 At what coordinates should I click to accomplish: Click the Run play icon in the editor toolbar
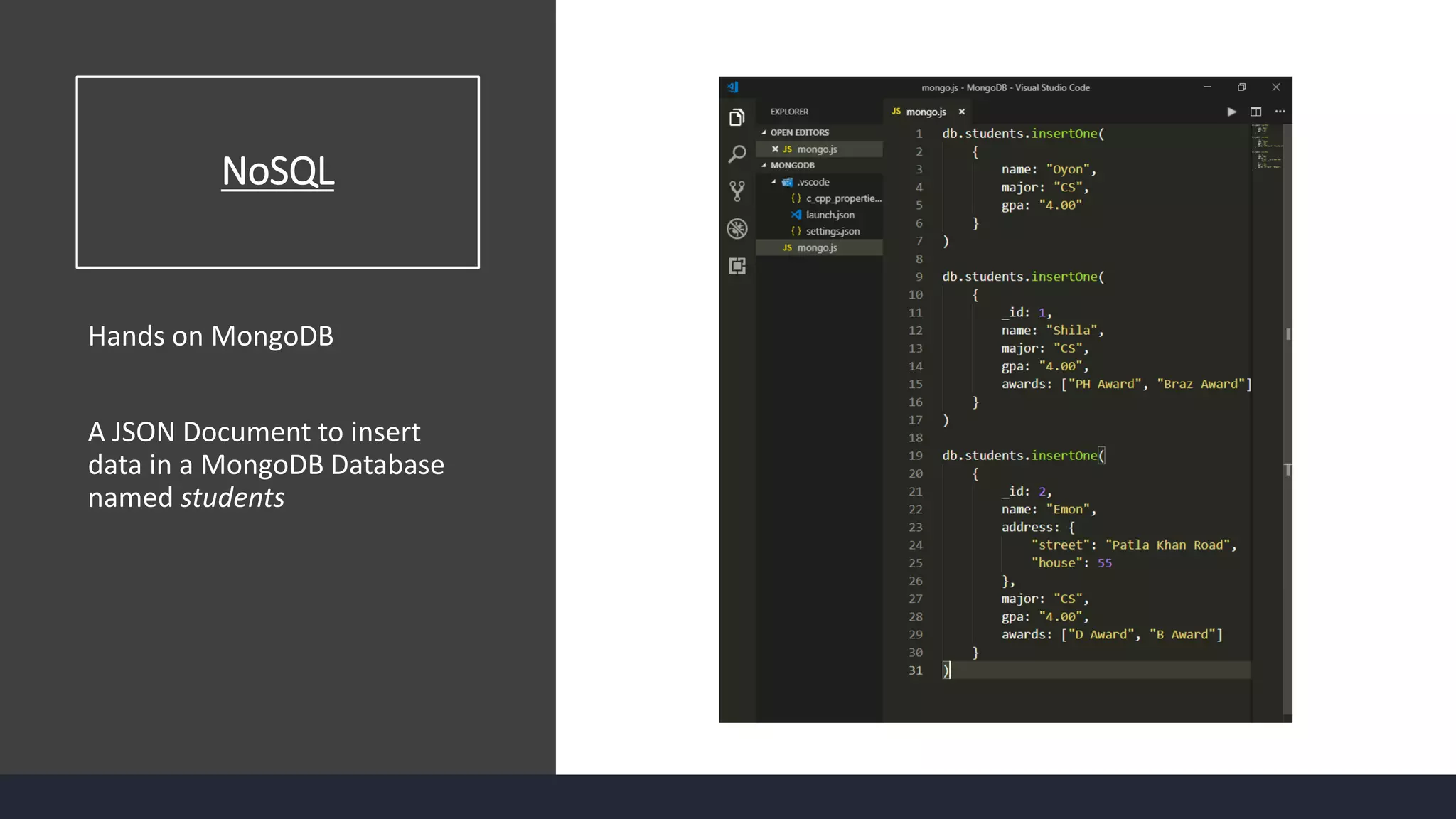click(x=1231, y=112)
